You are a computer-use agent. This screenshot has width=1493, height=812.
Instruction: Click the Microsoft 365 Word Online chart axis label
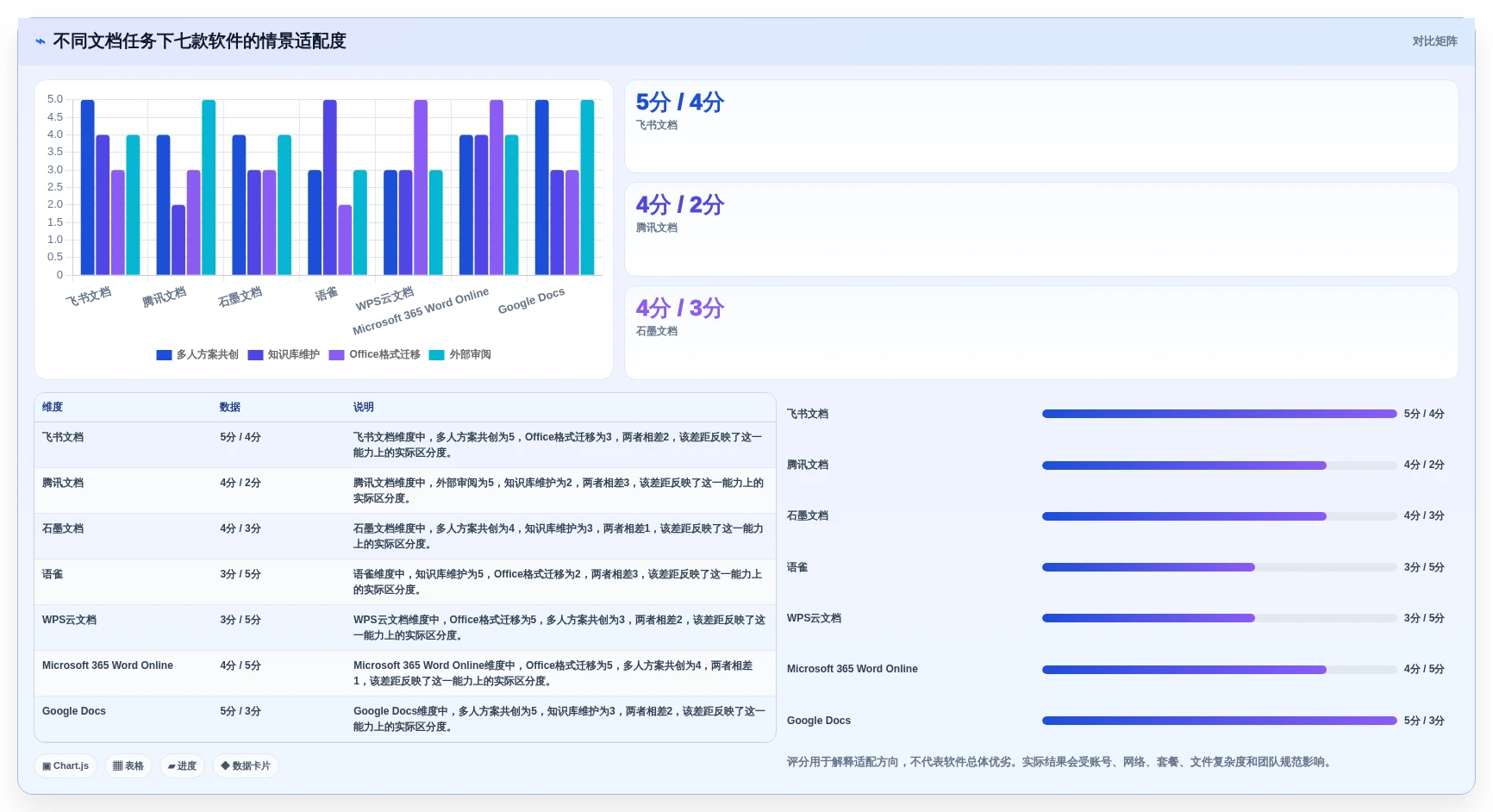[421, 311]
